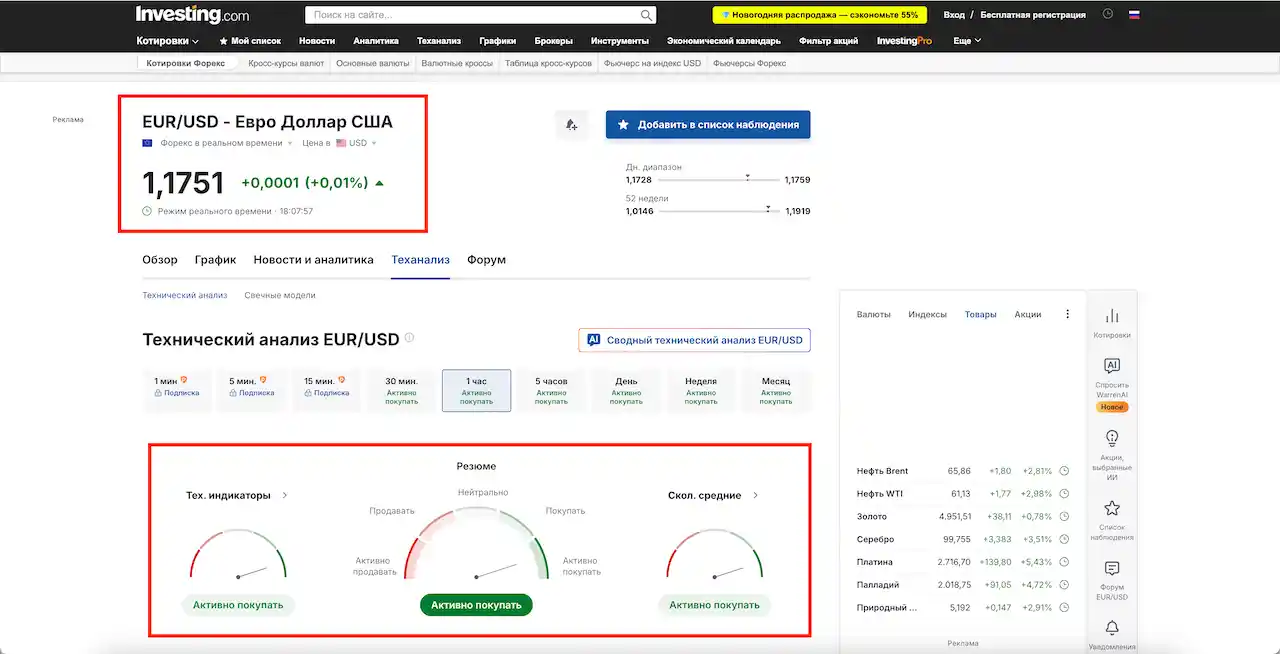The height and width of the screenshot is (654, 1280).
Task: Select the Валюты tab in the quotes panel
Action: coord(874,314)
